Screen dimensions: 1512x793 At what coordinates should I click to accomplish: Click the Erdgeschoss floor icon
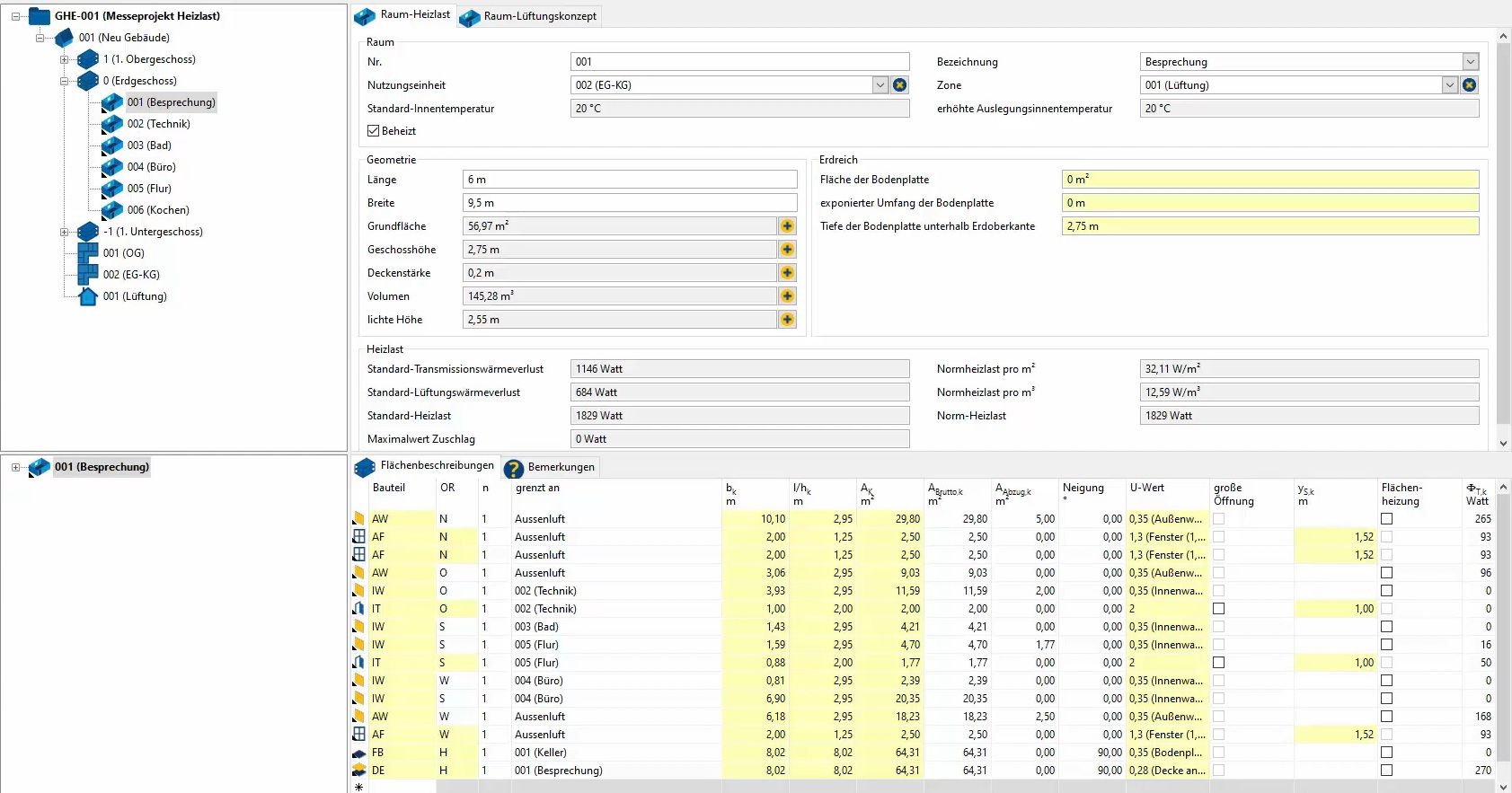(x=88, y=81)
